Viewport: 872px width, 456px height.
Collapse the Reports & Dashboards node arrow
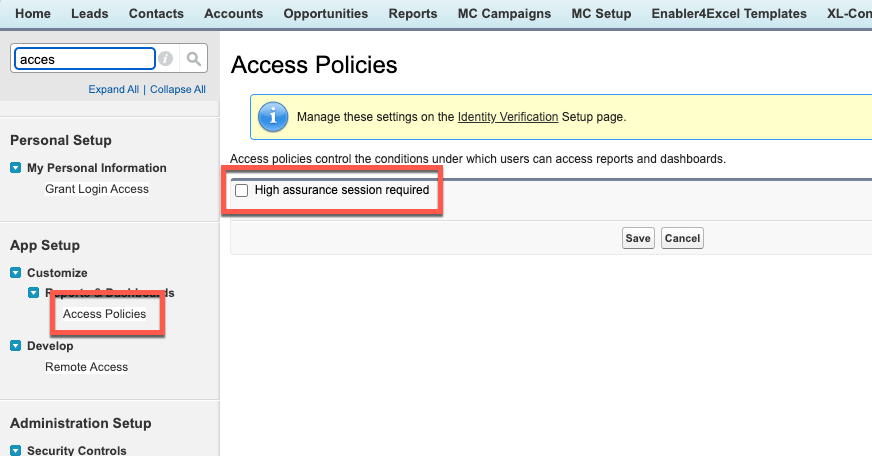tap(34, 293)
